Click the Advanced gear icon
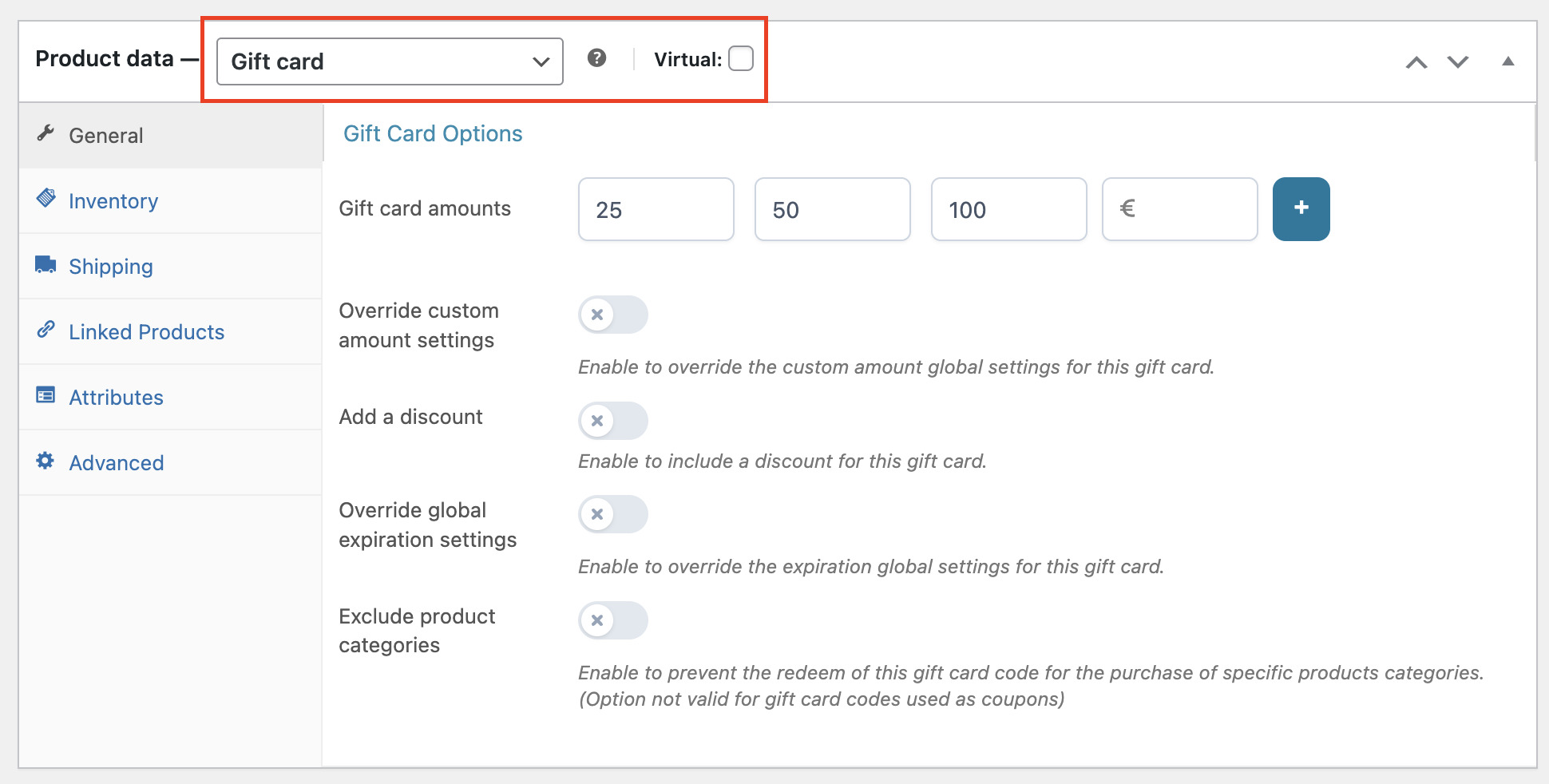 [46, 461]
